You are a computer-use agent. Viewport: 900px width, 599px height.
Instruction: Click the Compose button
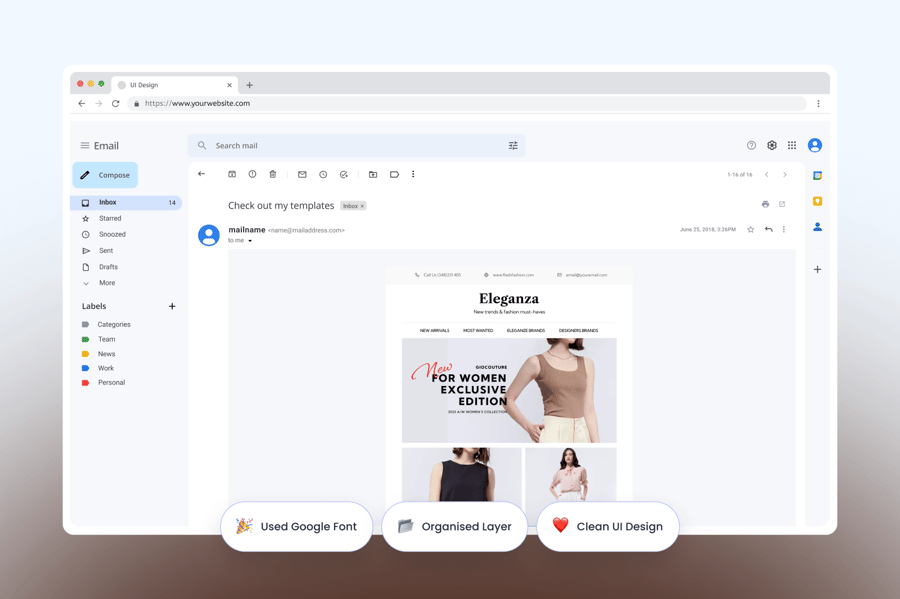[105, 175]
